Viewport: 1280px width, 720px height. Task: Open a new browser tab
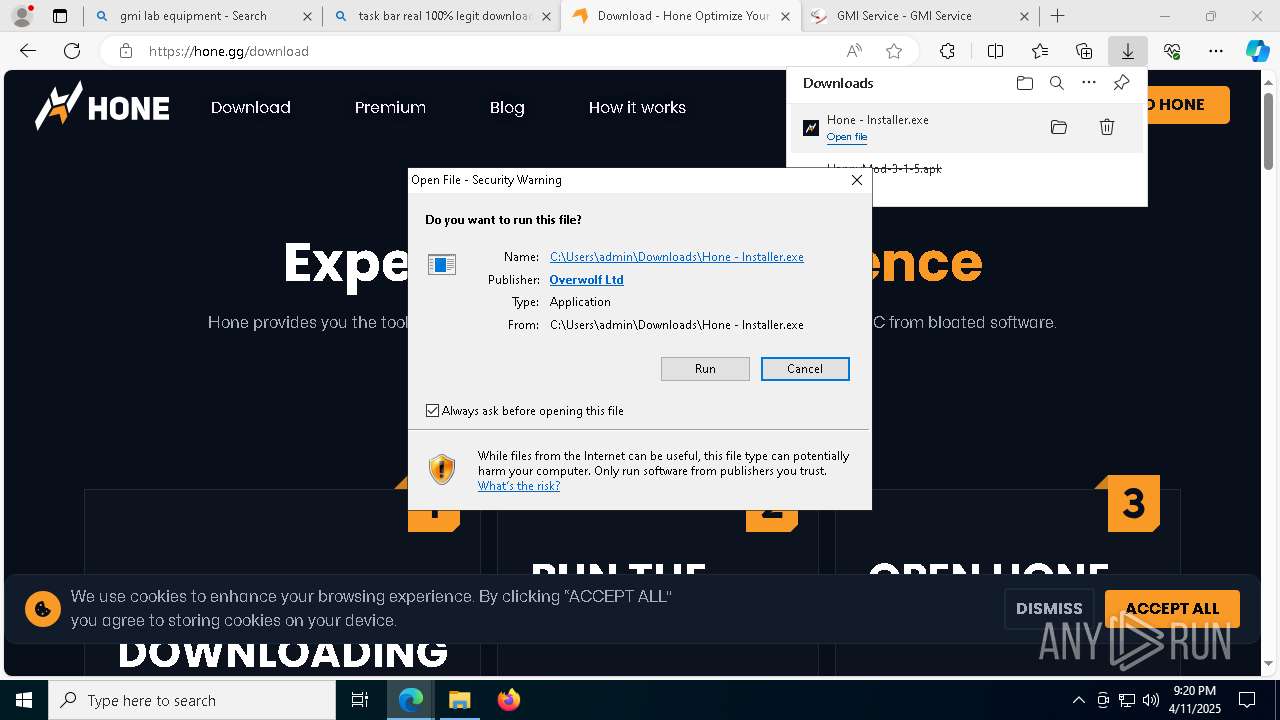(1057, 16)
